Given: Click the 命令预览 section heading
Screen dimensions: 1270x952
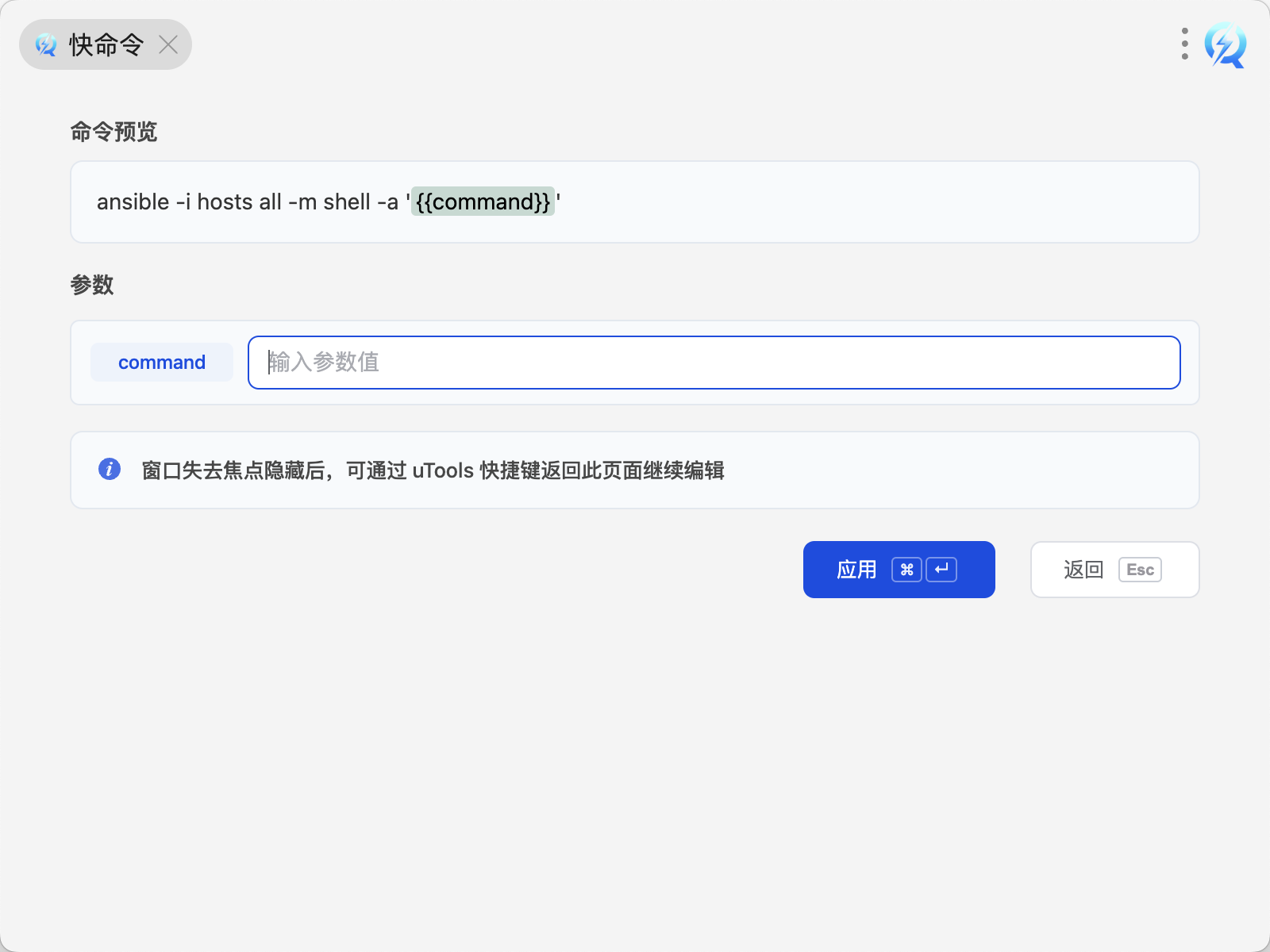Looking at the screenshot, I should pyautogui.click(x=114, y=132).
